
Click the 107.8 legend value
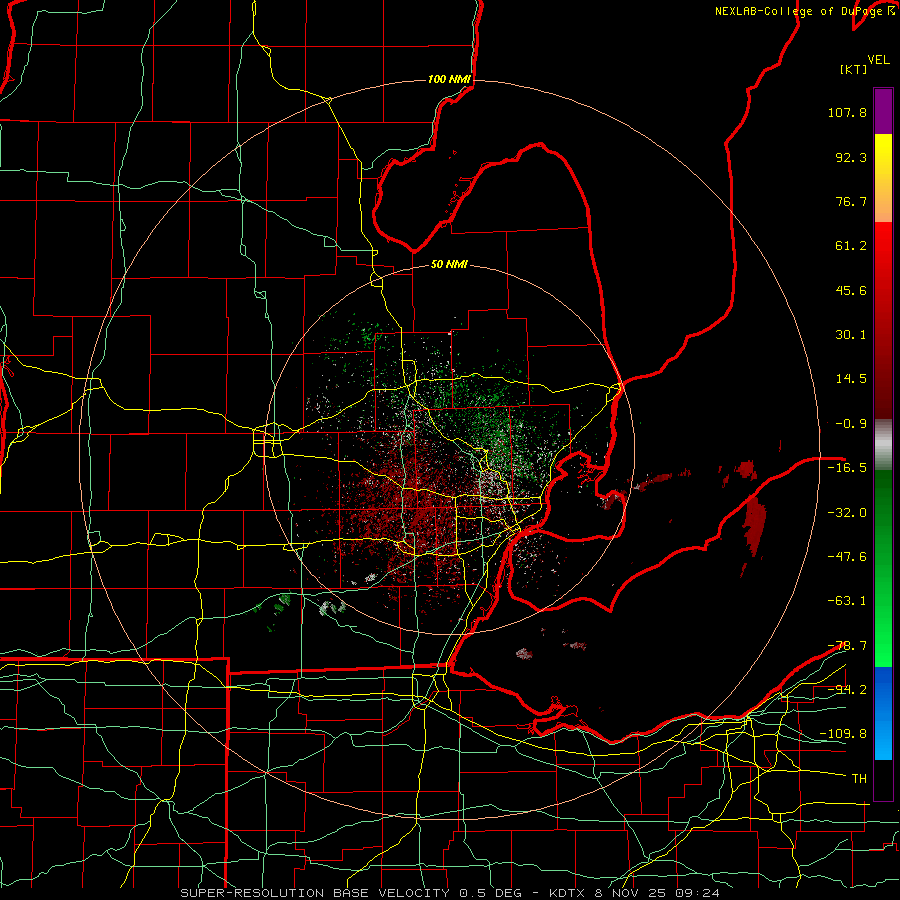tap(847, 112)
